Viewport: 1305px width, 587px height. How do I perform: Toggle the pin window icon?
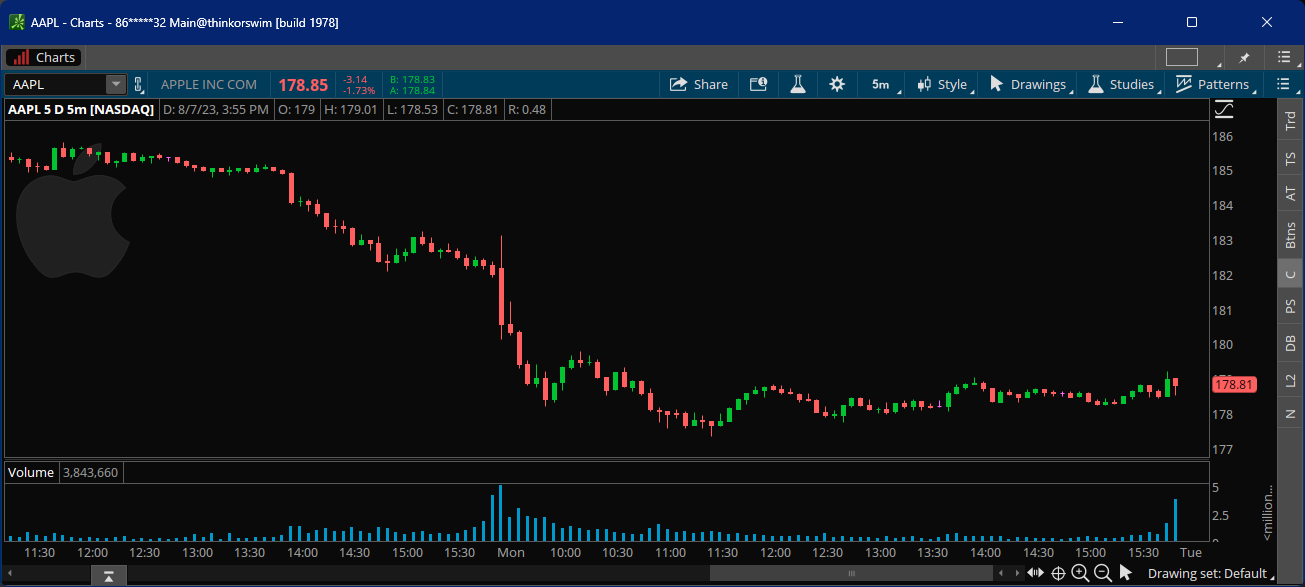1245,57
